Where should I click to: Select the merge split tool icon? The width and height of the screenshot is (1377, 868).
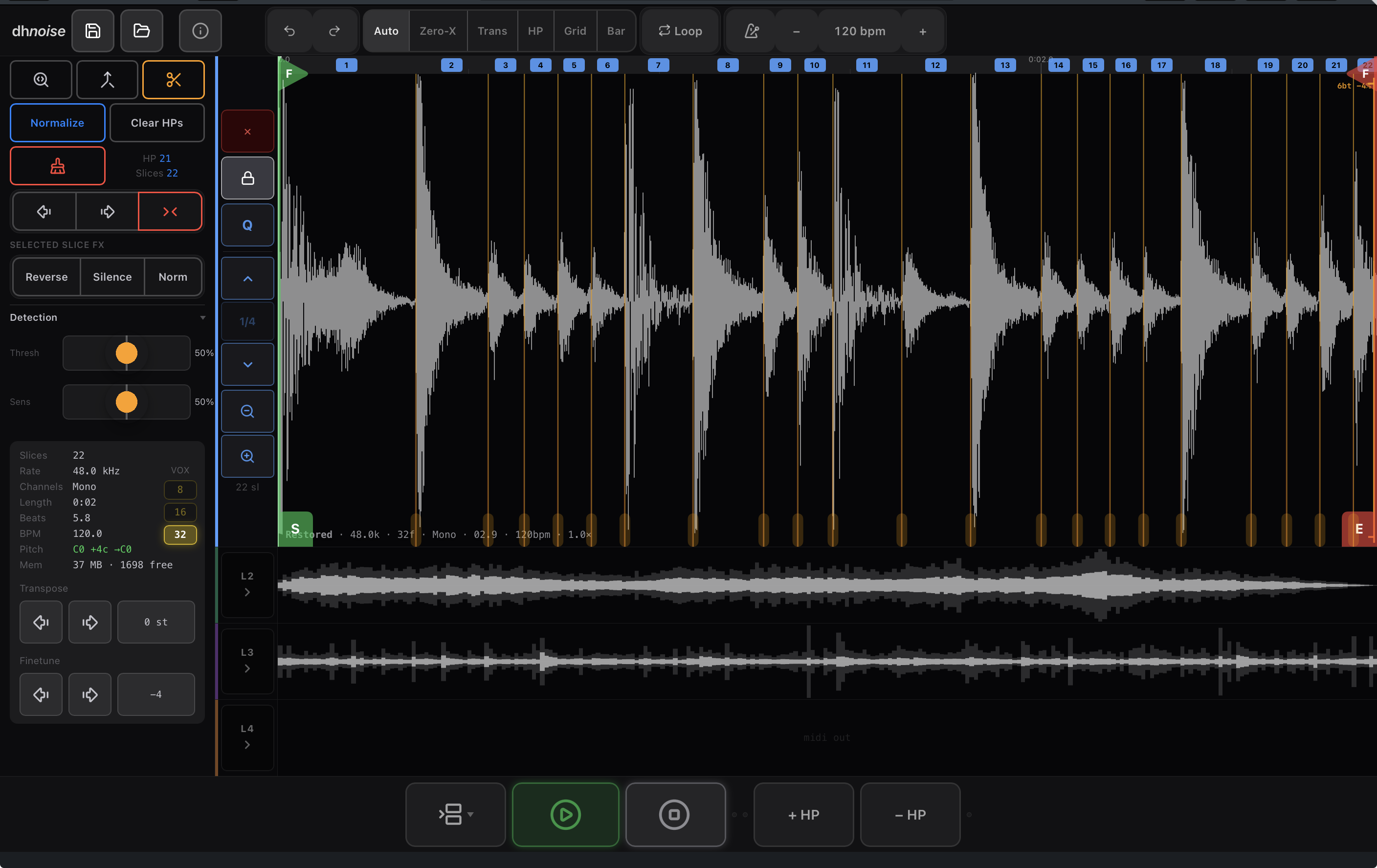click(107, 80)
